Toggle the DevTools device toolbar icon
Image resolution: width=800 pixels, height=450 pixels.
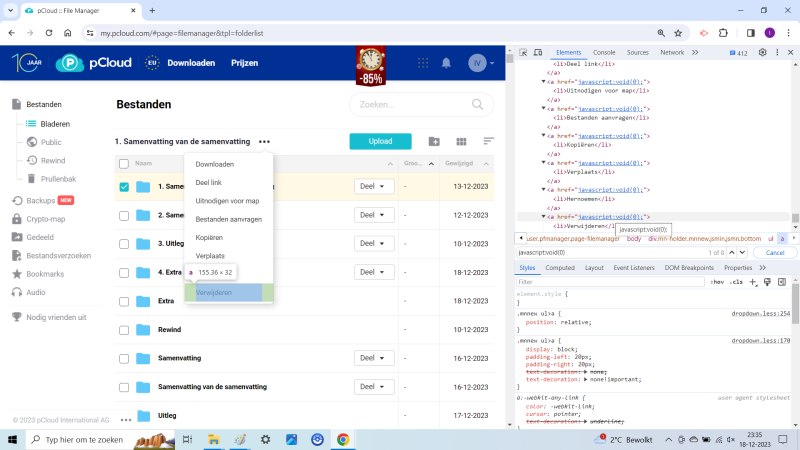pyautogui.click(x=538, y=52)
